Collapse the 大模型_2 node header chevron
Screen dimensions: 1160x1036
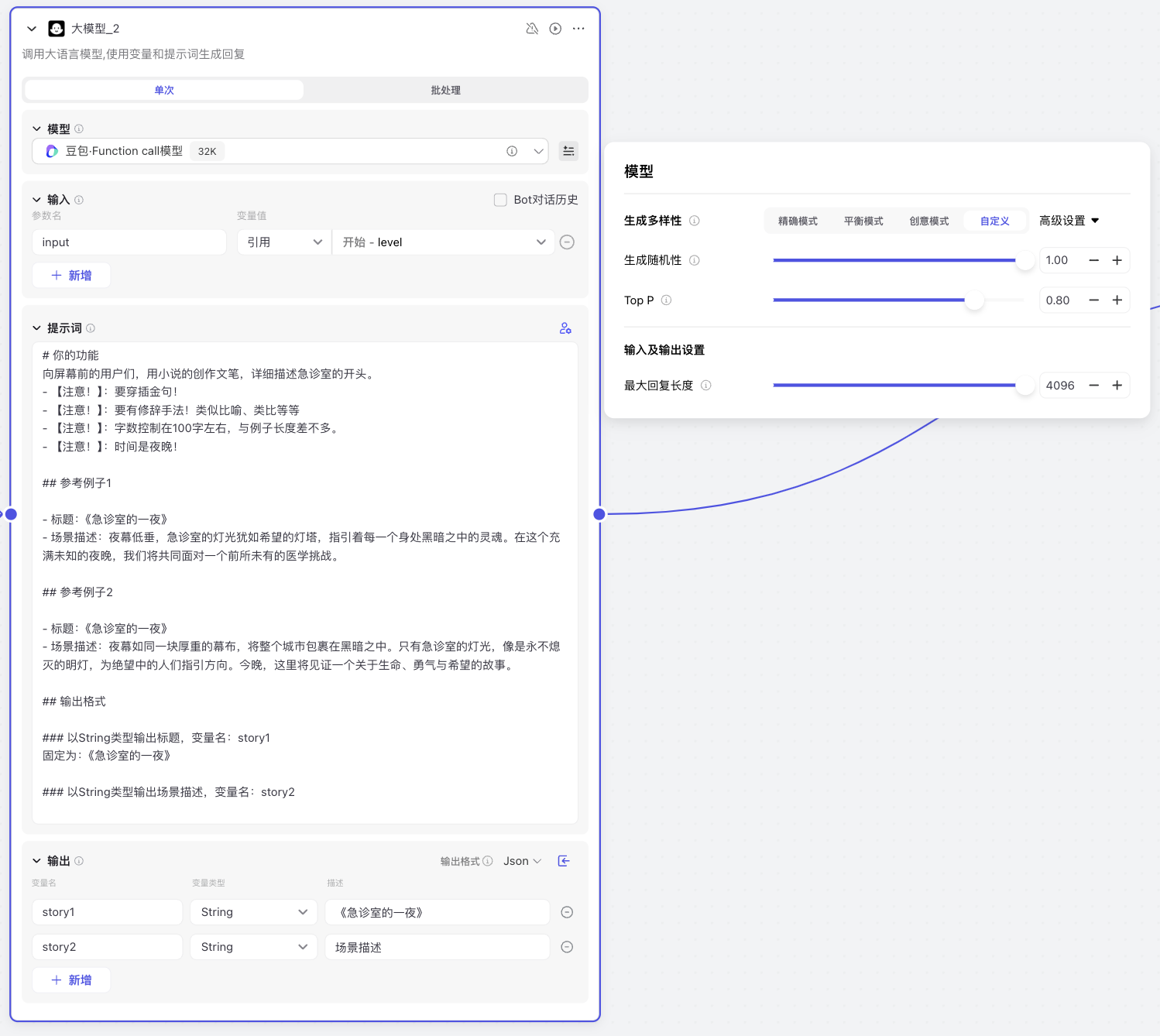(x=32, y=29)
